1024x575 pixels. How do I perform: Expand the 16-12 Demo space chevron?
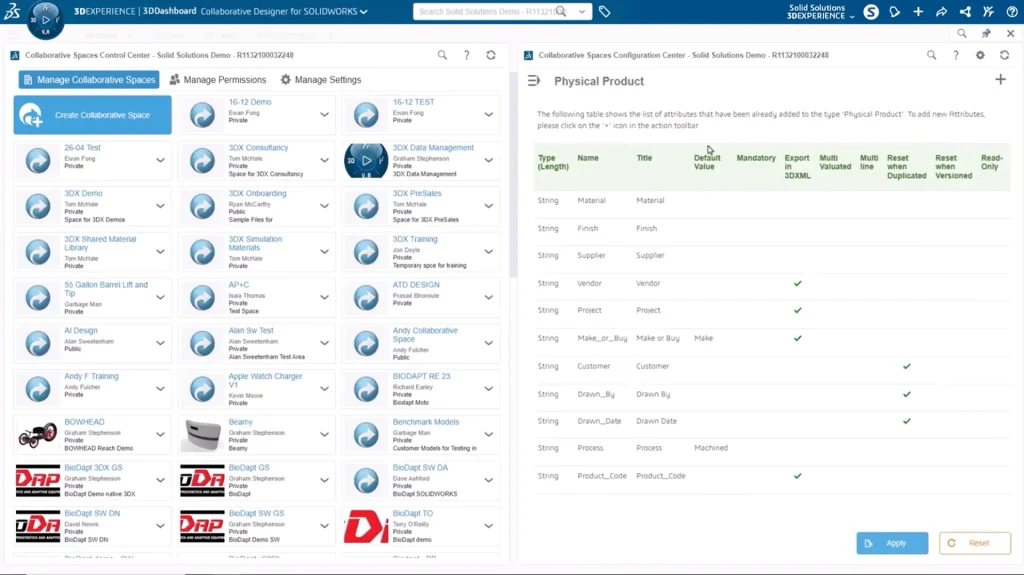325,114
